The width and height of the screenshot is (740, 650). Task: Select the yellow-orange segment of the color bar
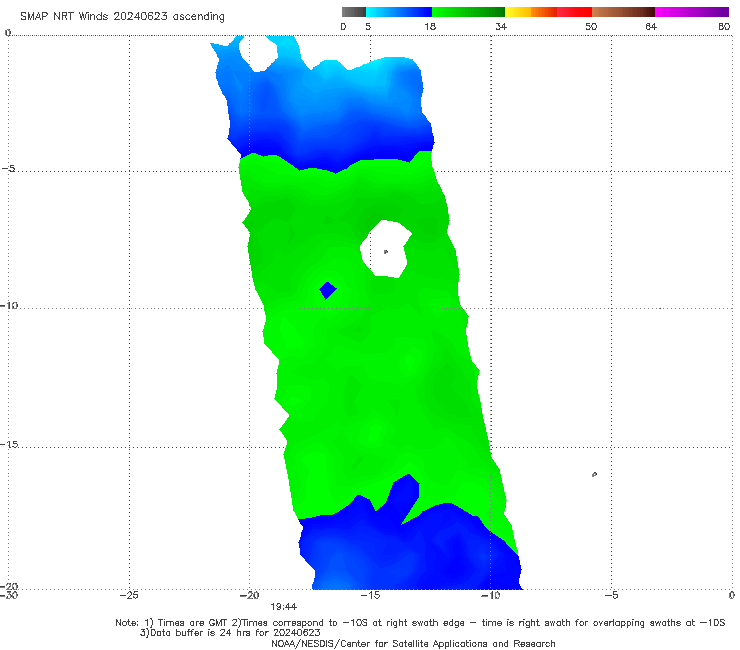(x=531, y=12)
